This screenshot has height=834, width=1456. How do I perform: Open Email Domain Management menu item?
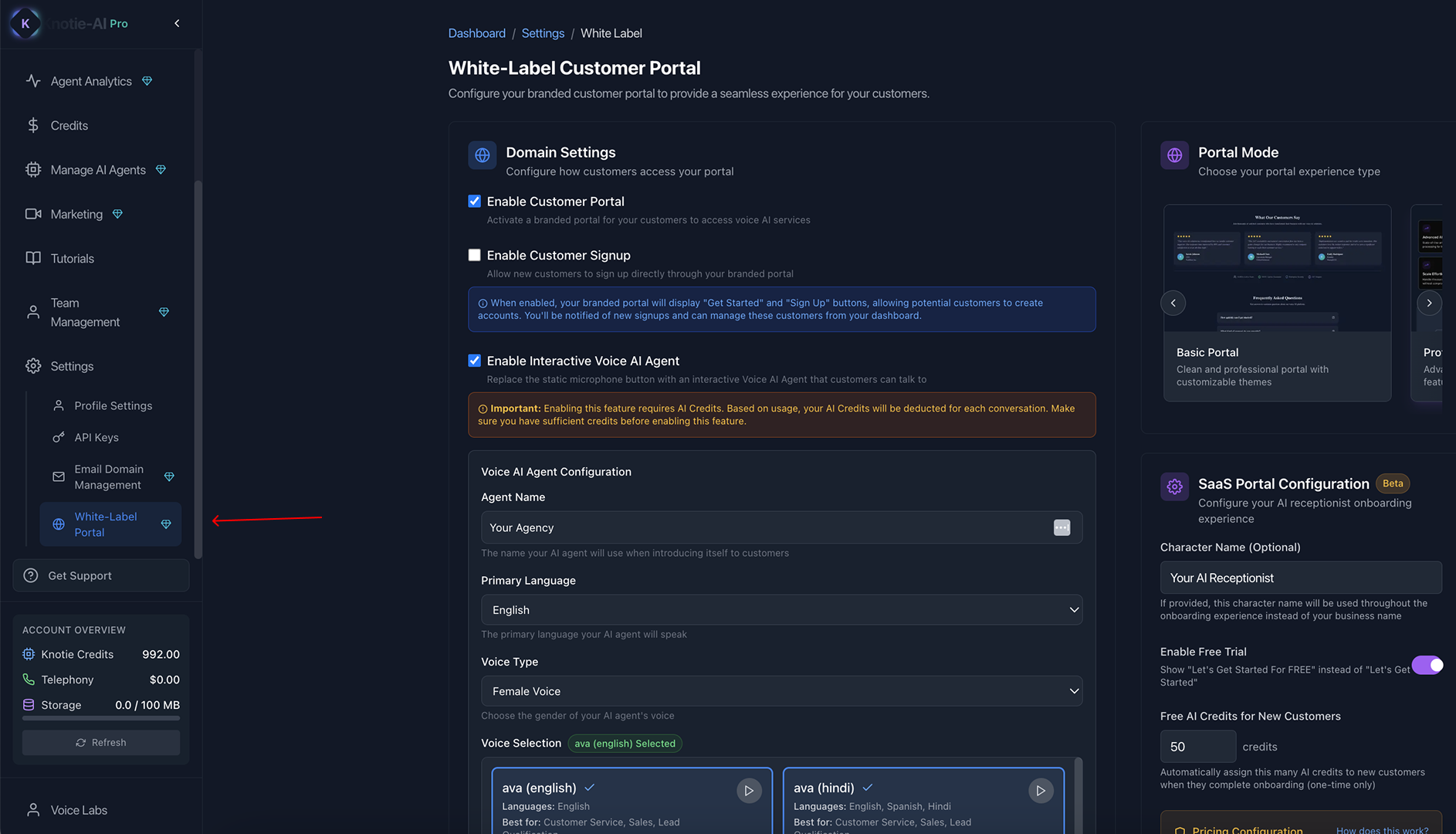coord(109,476)
